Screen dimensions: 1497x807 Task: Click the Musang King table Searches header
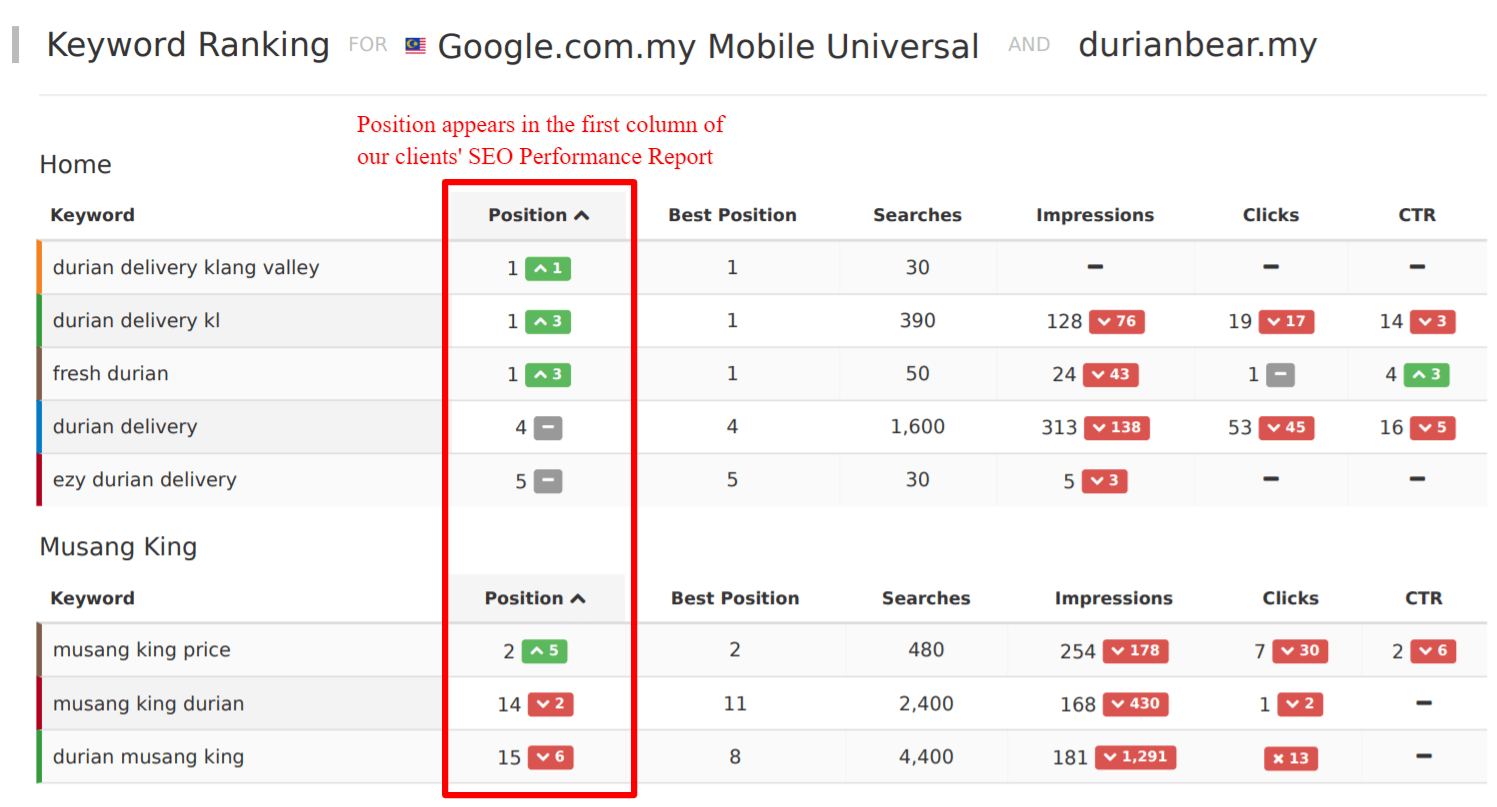pyautogui.click(x=926, y=598)
